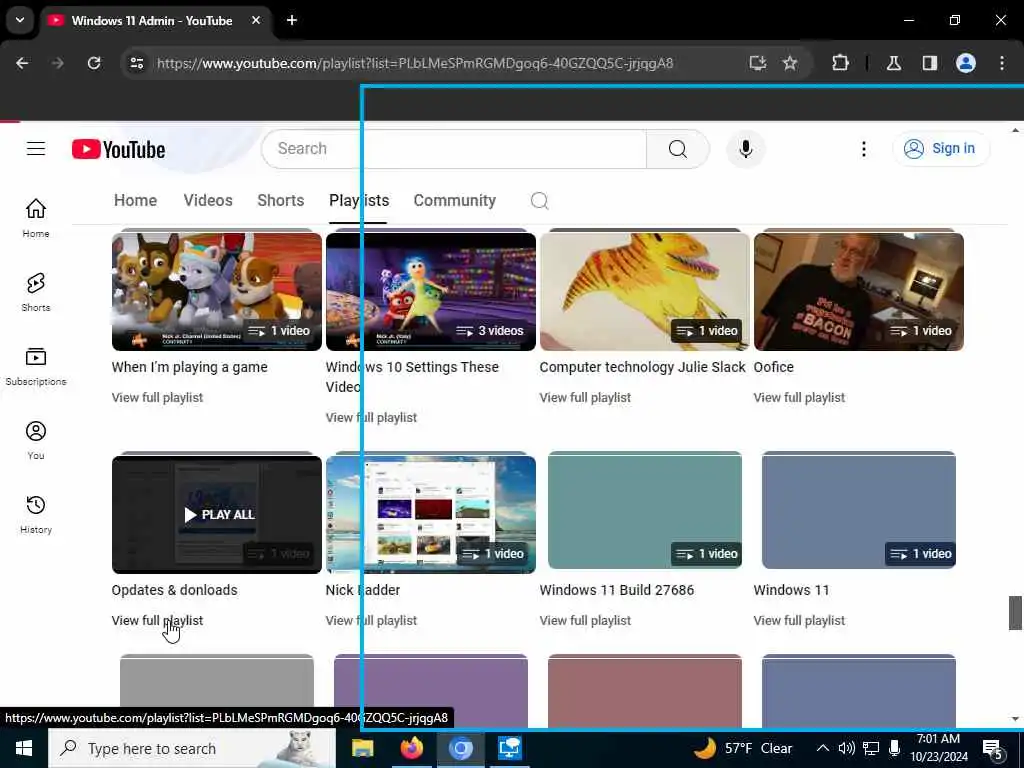This screenshot has height=768, width=1024.
Task: Click the YouTube logo
Action: [x=118, y=150]
